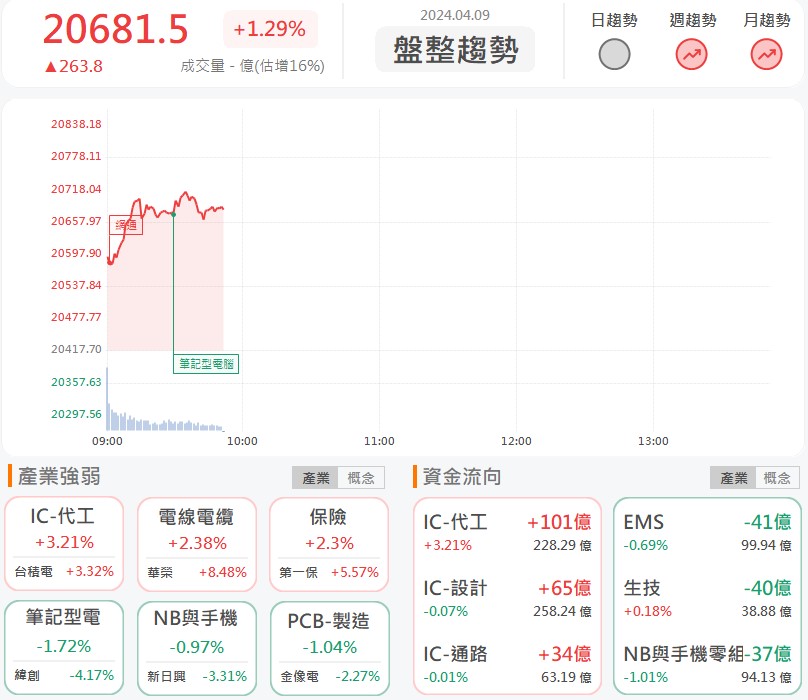Click the 成交量 volume estimate text

(252, 66)
